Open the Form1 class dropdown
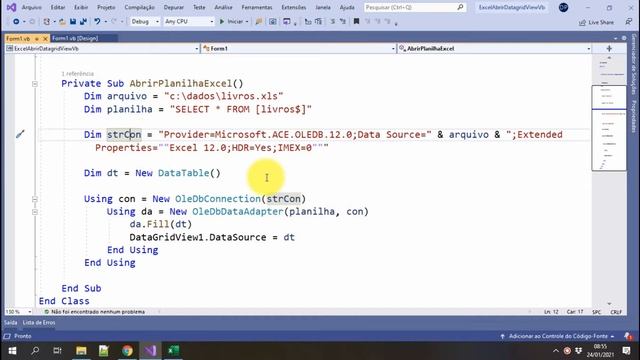 coord(298,49)
